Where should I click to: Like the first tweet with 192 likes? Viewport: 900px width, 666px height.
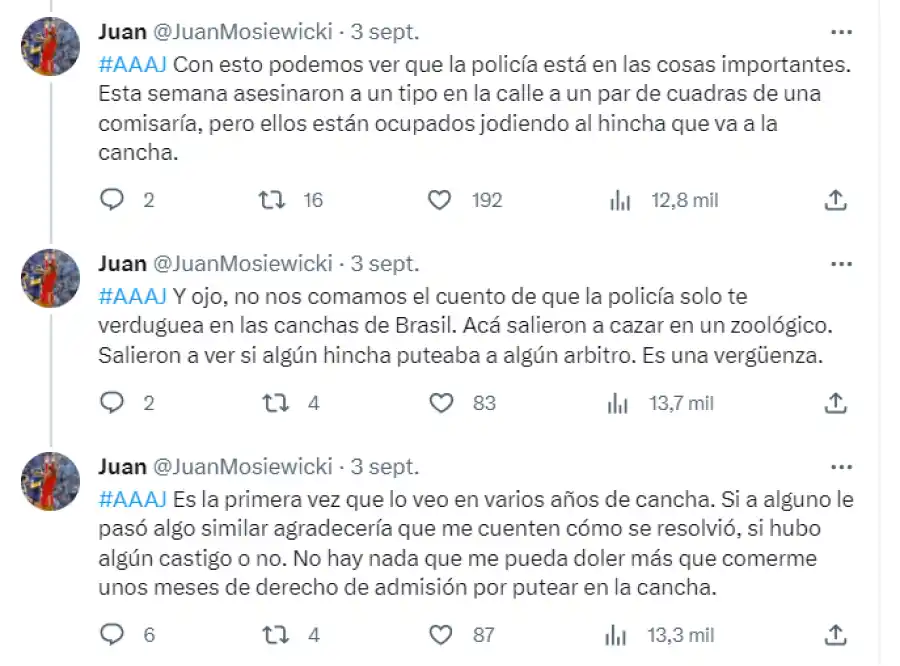click(x=440, y=200)
